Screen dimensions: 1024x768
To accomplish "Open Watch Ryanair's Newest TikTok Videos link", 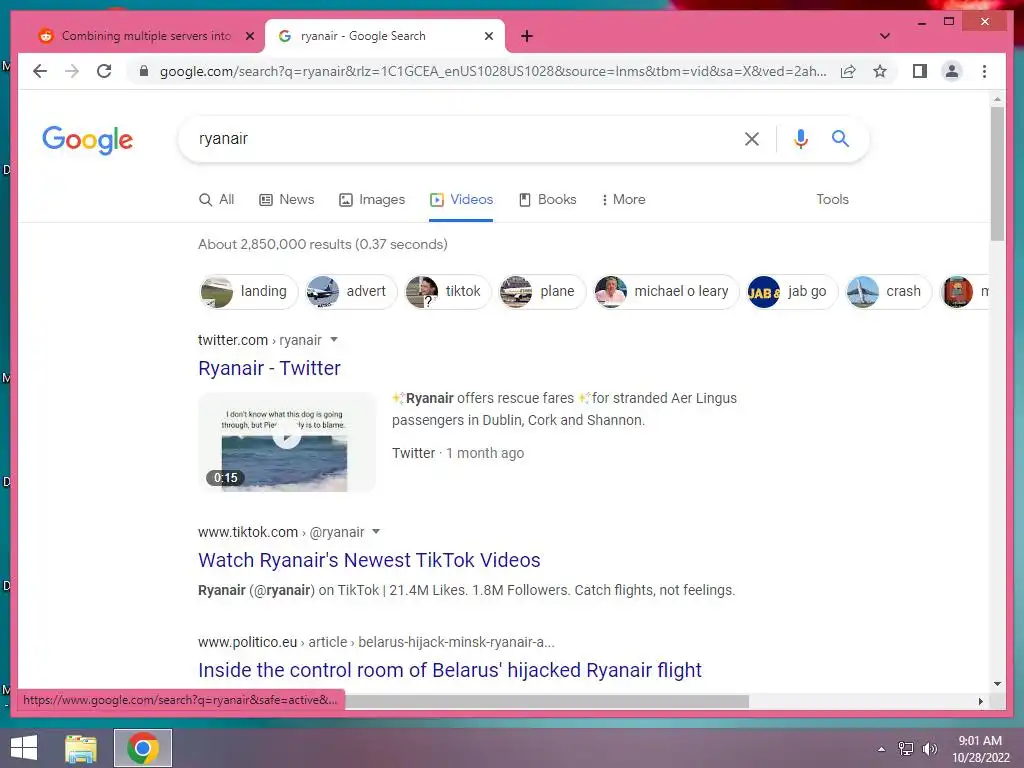I will point(369,560).
